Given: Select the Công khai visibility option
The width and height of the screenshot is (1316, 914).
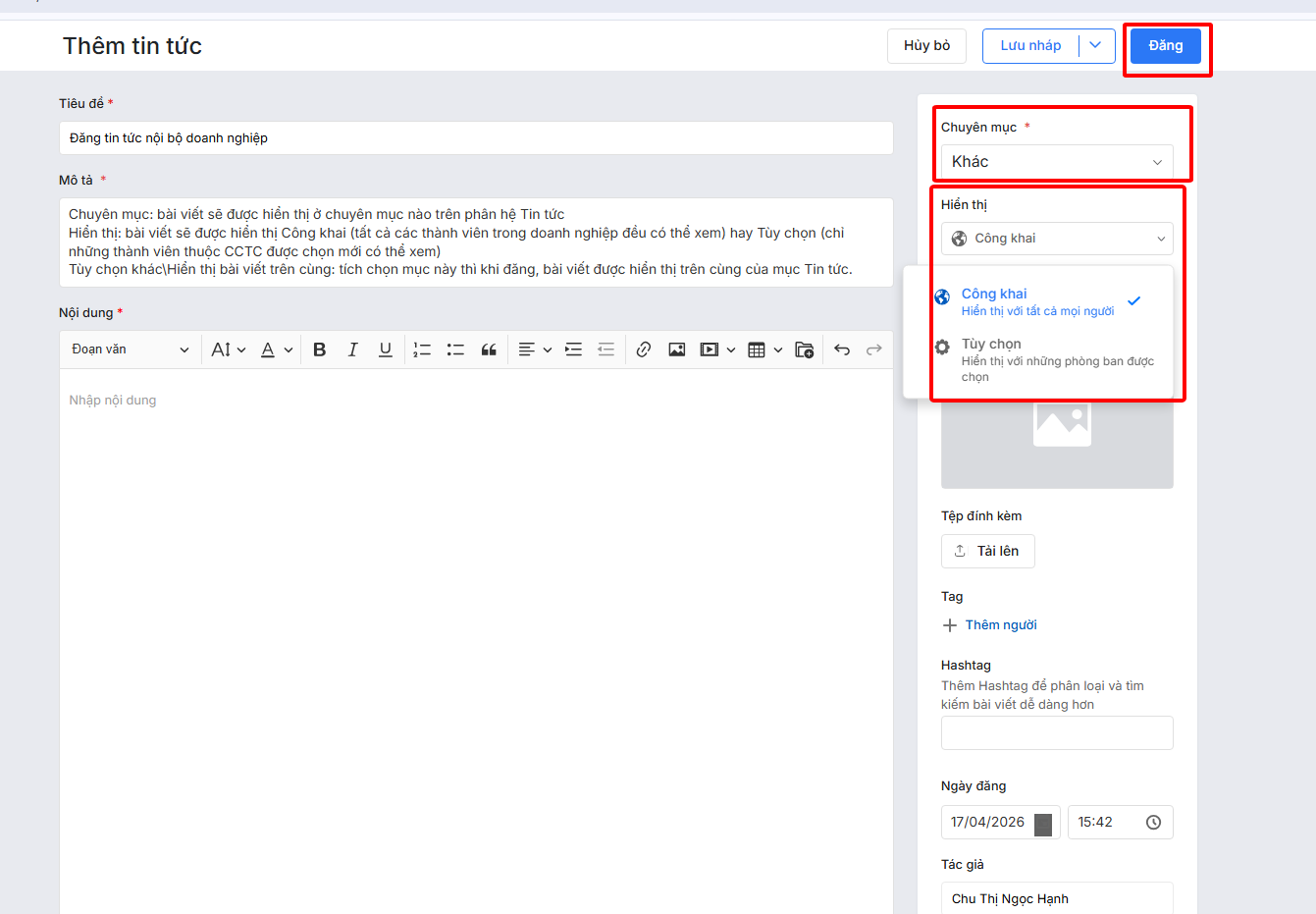Looking at the screenshot, I should tap(1038, 301).
